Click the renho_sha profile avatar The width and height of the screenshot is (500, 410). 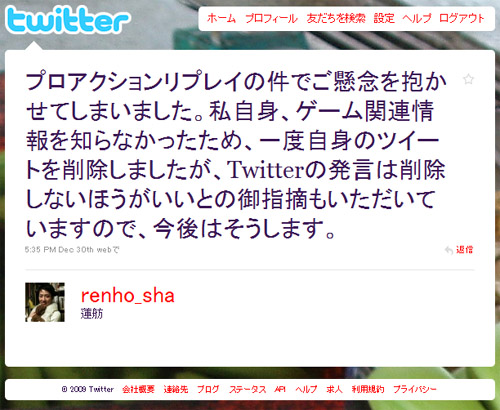(x=45, y=302)
